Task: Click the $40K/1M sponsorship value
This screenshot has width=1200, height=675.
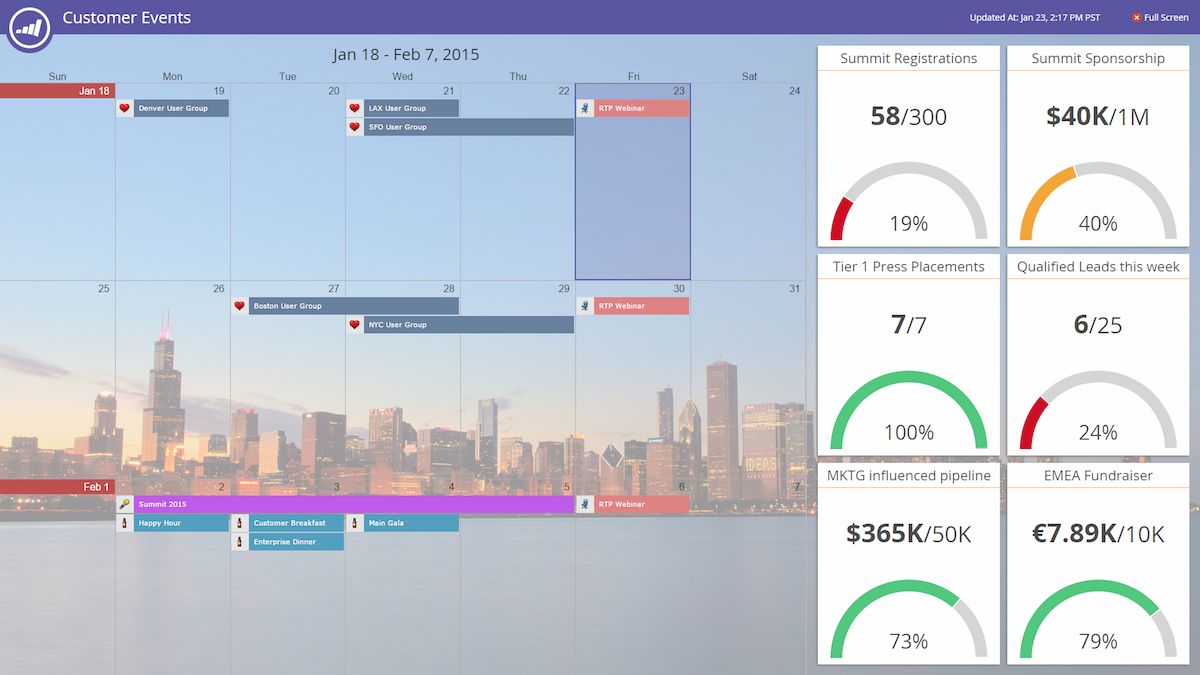Action: point(1098,117)
